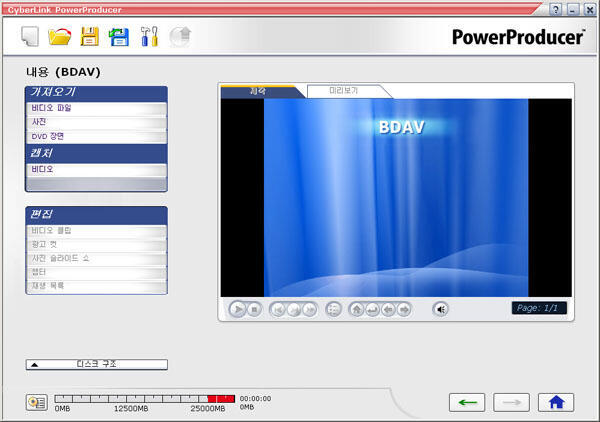Click the BDAV title text in the menu preview
Screen dimensions: 600x422
pyautogui.click(x=401, y=127)
